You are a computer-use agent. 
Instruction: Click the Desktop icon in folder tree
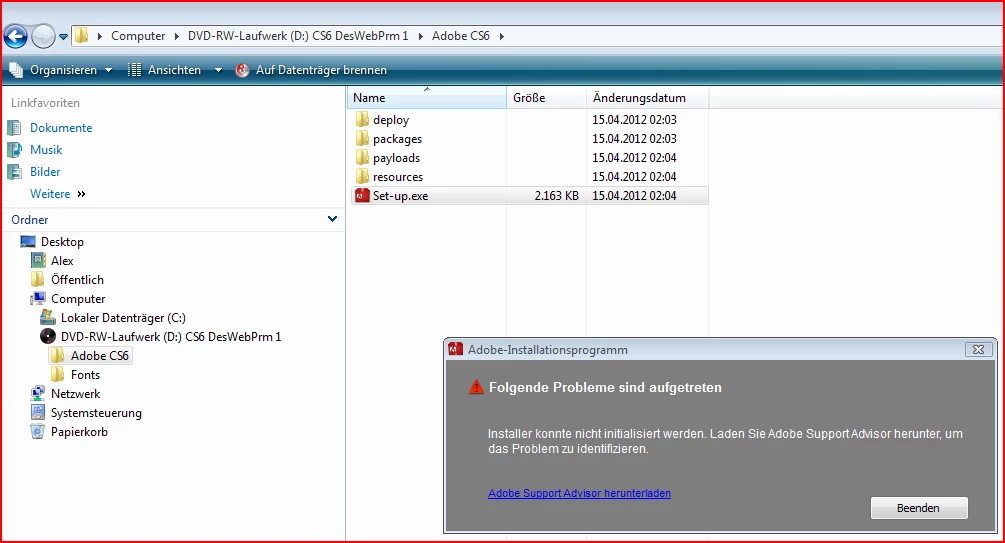click(28, 242)
